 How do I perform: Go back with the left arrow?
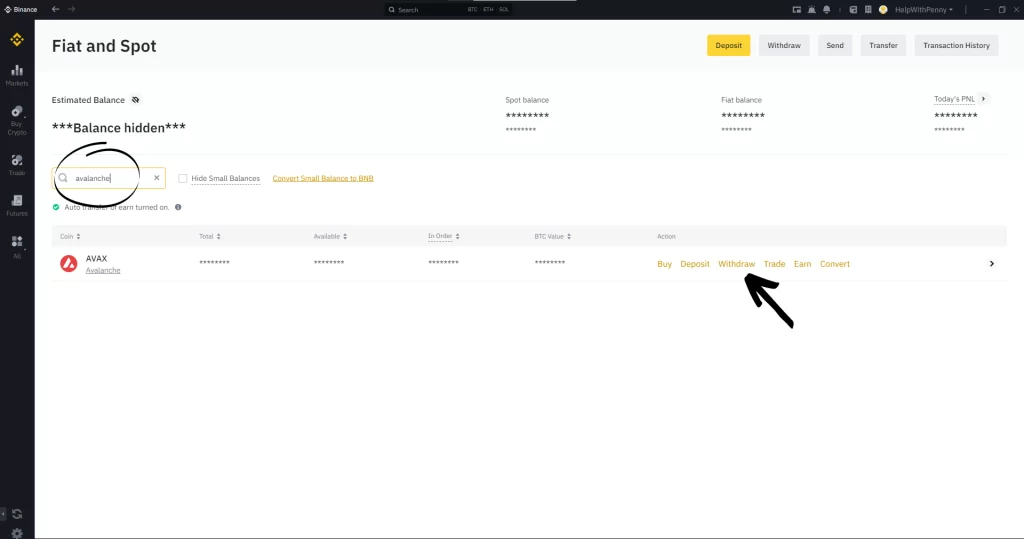click(56, 9)
